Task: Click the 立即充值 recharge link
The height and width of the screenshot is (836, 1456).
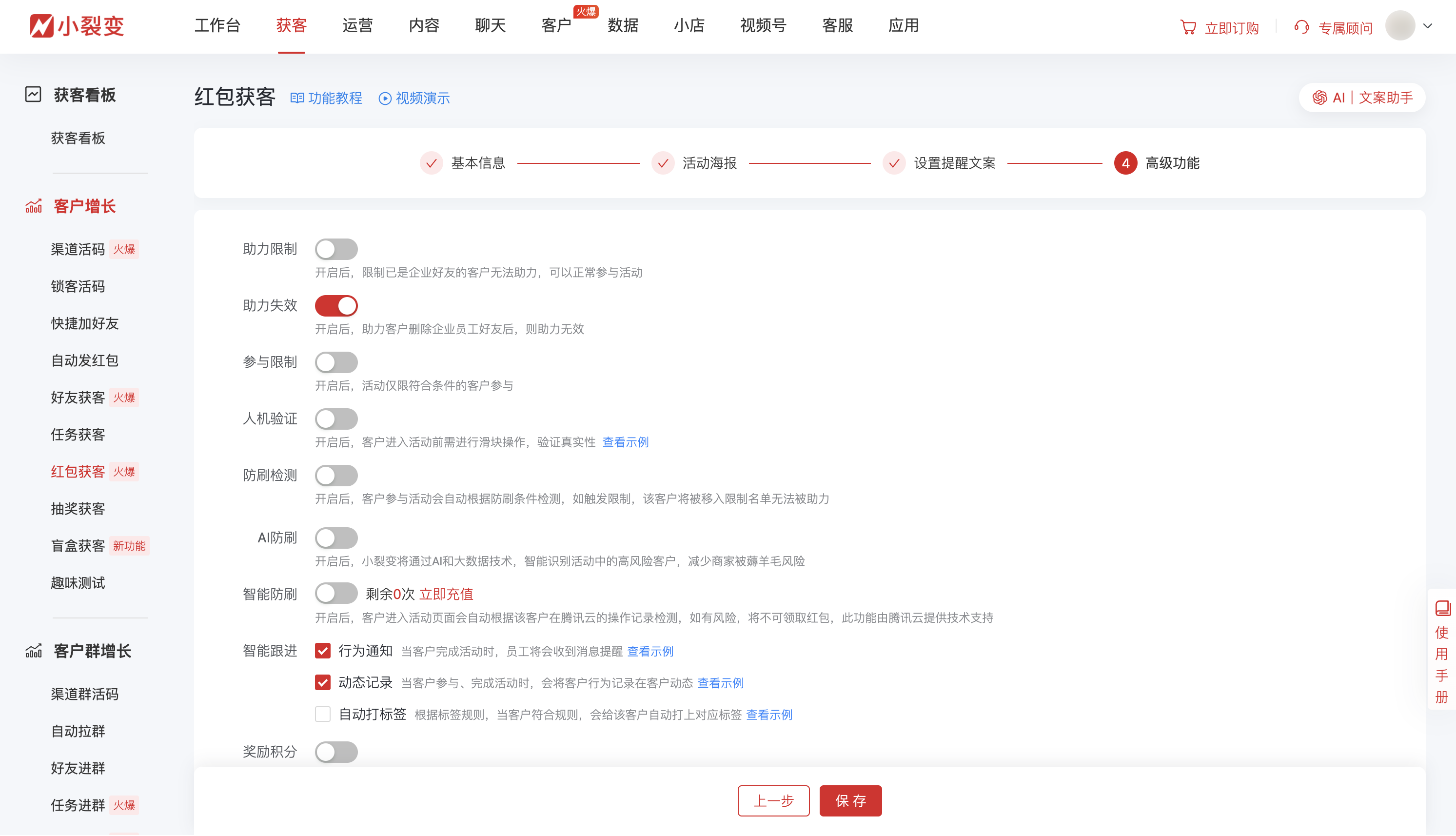Action: [x=446, y=594]
